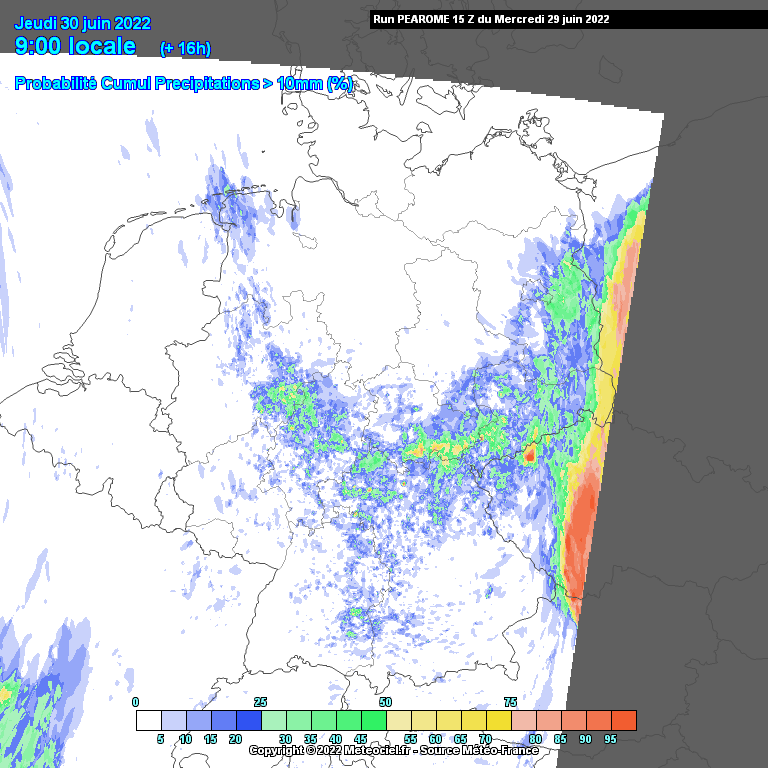Choose the red-orange 95–100% legend swatch

pos(623,720)
